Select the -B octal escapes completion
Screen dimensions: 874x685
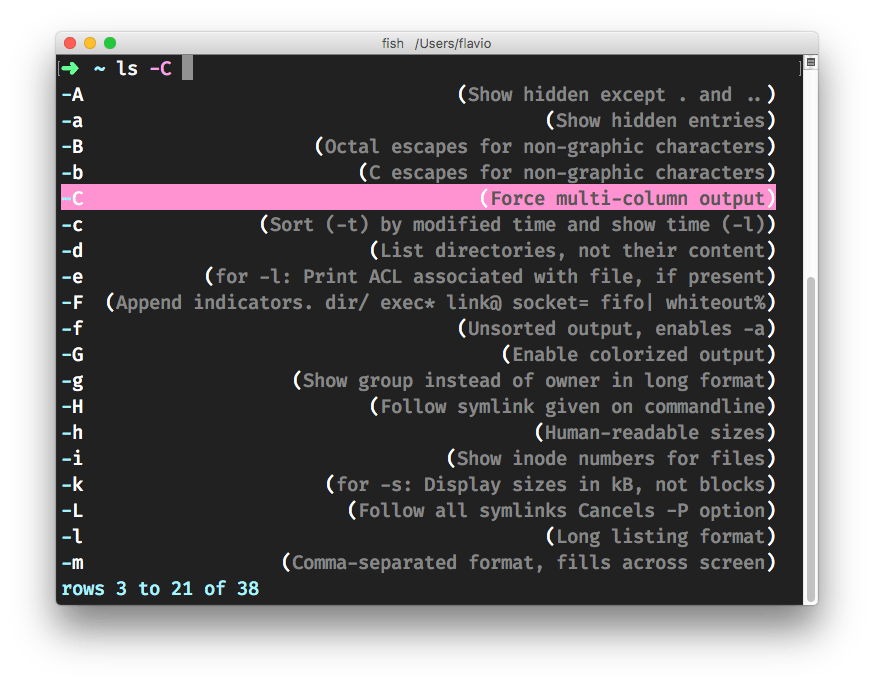(418, 147)
